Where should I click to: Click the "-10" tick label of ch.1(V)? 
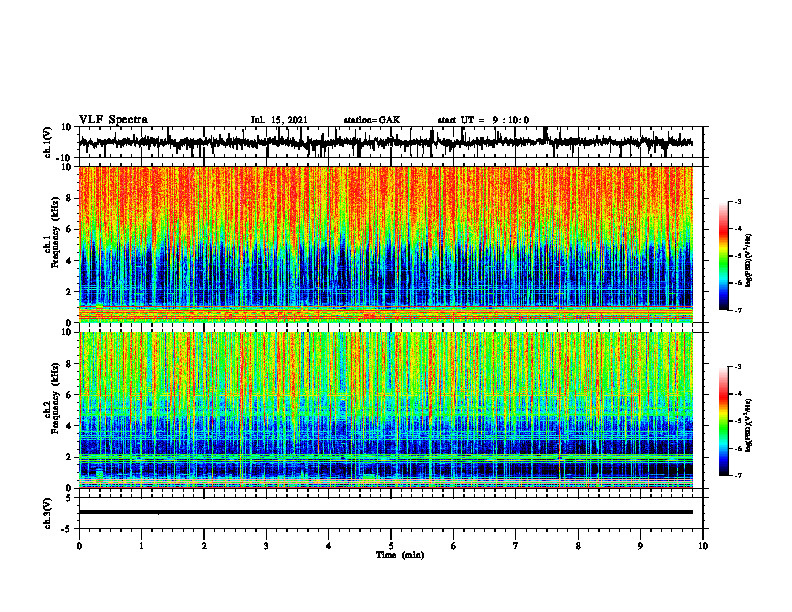pos(65,158)
